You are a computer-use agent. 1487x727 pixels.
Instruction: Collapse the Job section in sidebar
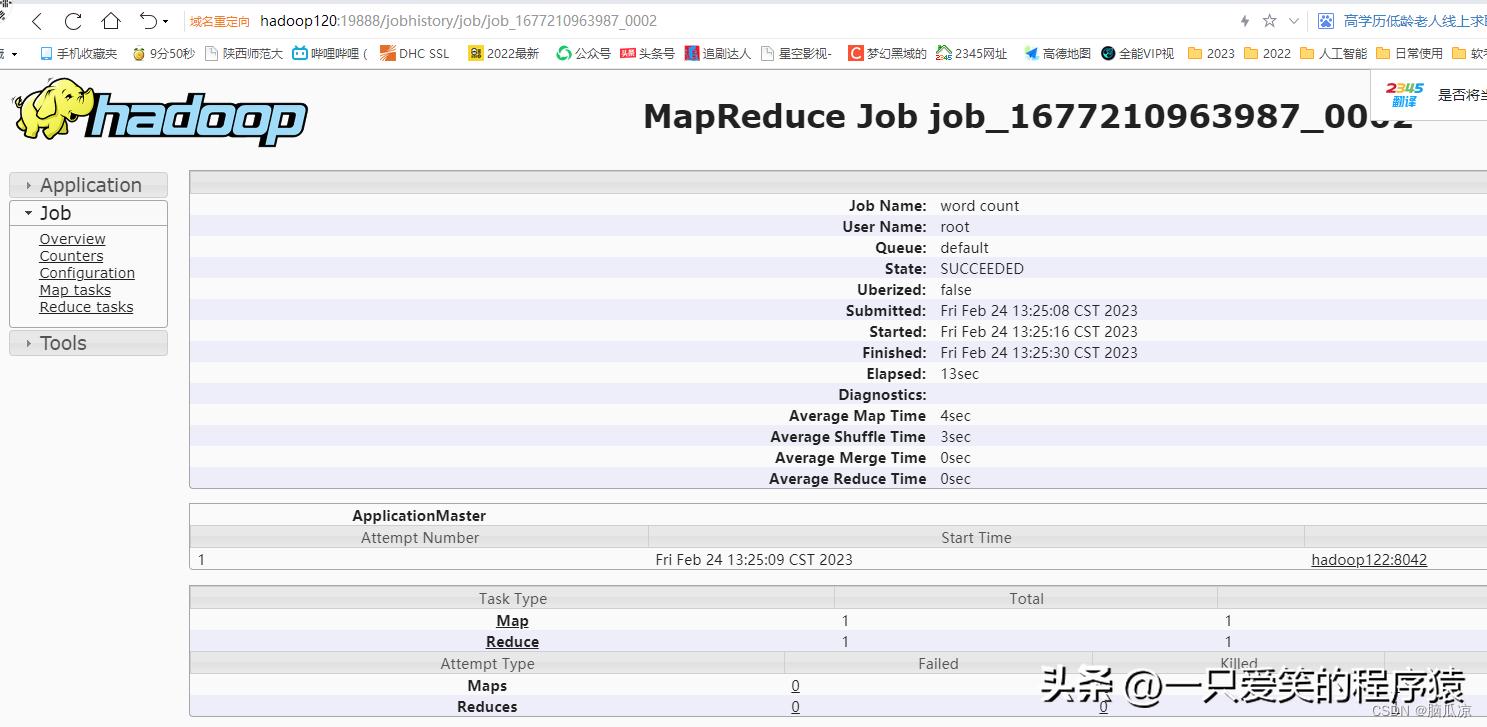55,213
